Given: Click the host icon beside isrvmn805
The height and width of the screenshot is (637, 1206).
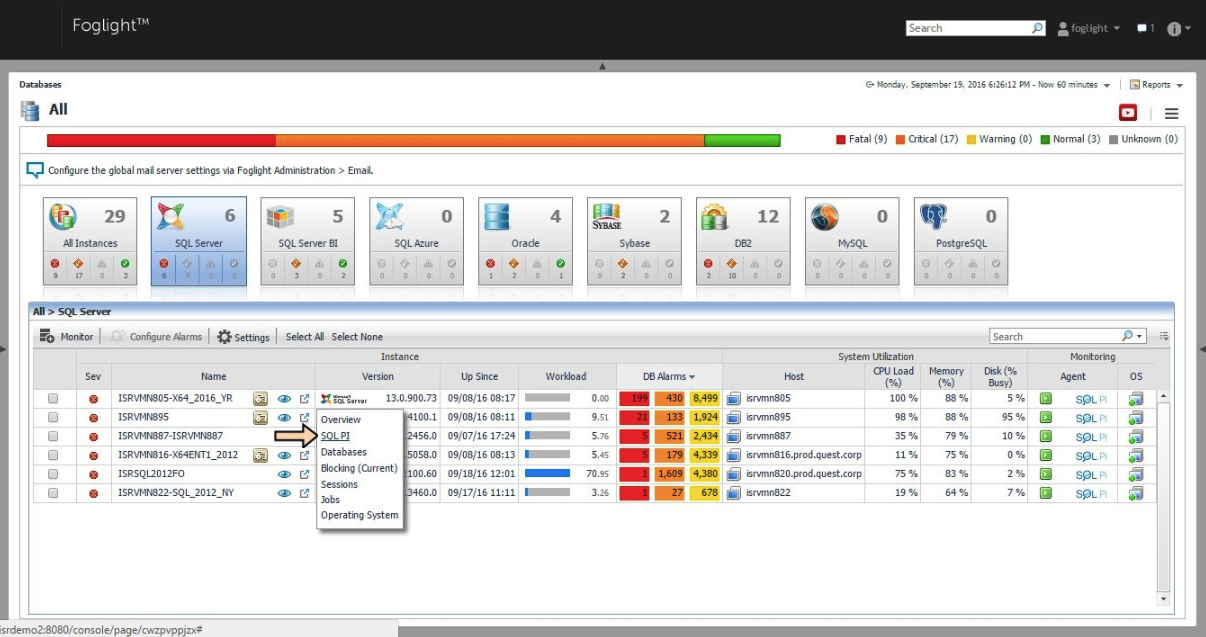Looking at the screenshot, I should click(733, 399).
